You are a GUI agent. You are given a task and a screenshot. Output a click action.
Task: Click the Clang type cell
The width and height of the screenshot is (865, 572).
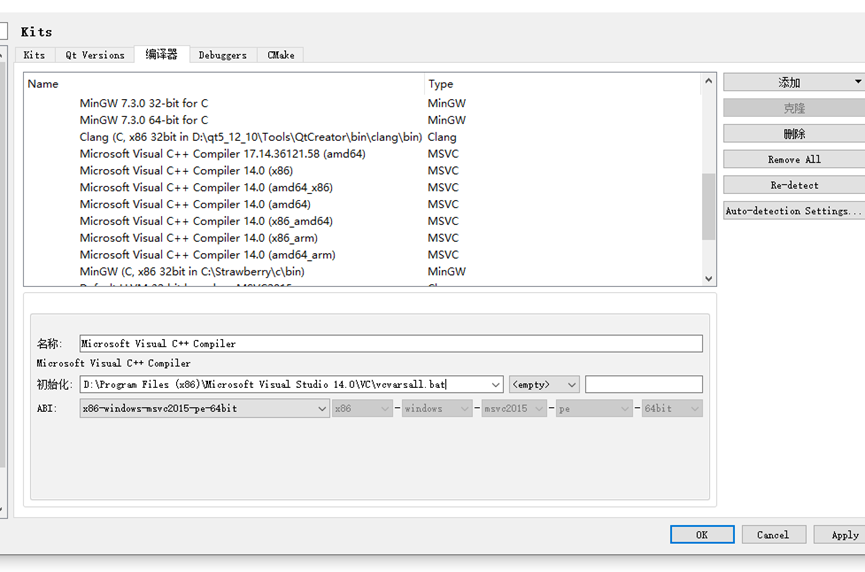(442, 137)
